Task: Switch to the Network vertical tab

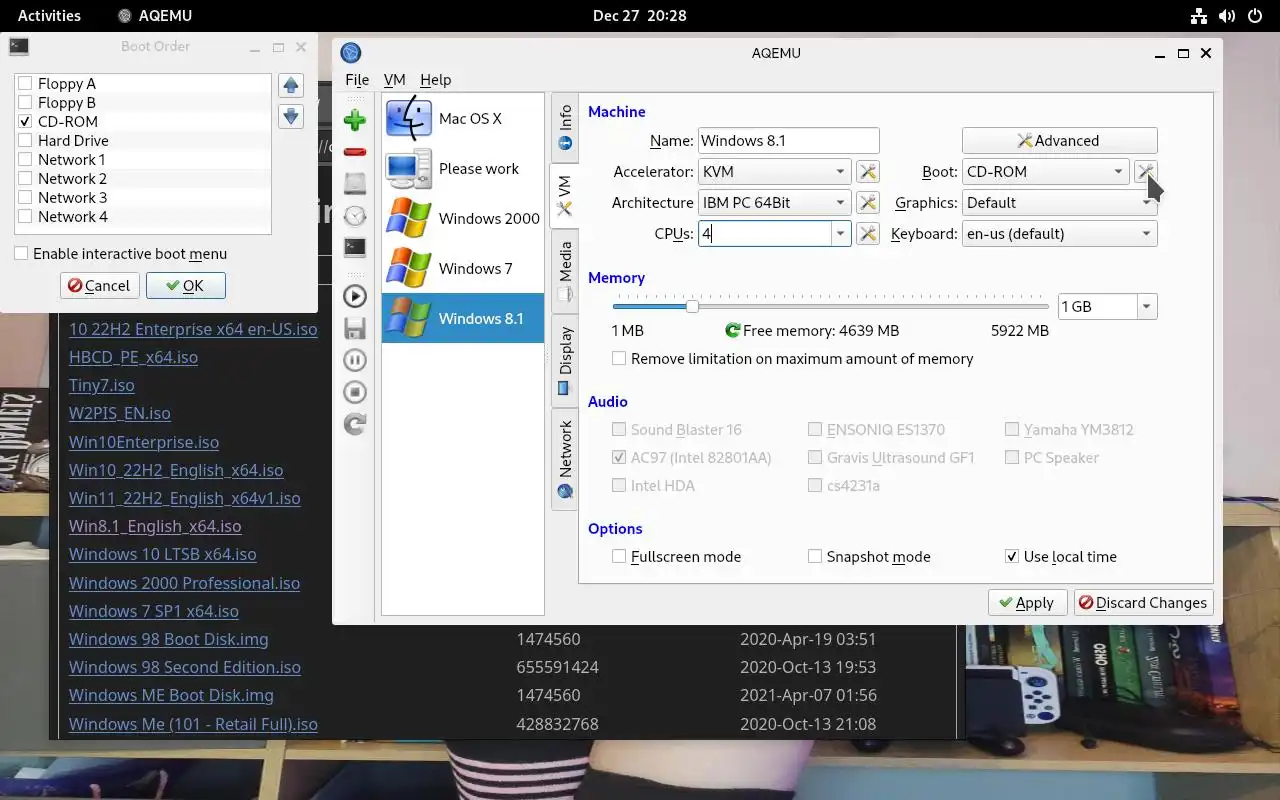Action: pyautogui.click(x=565, y=458)
